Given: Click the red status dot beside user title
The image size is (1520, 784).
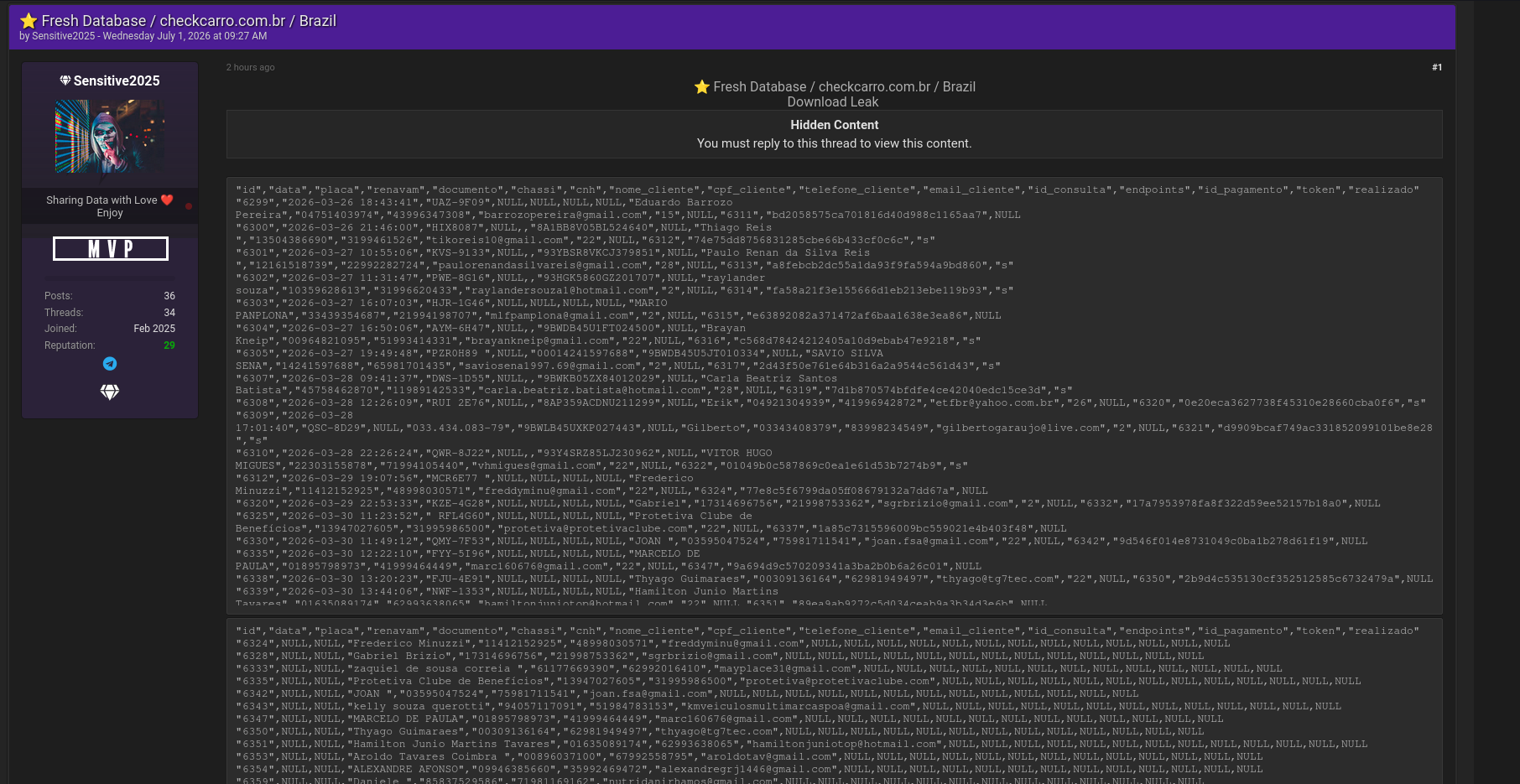Looking at the screenshot, I should click(x=189, y=205).
